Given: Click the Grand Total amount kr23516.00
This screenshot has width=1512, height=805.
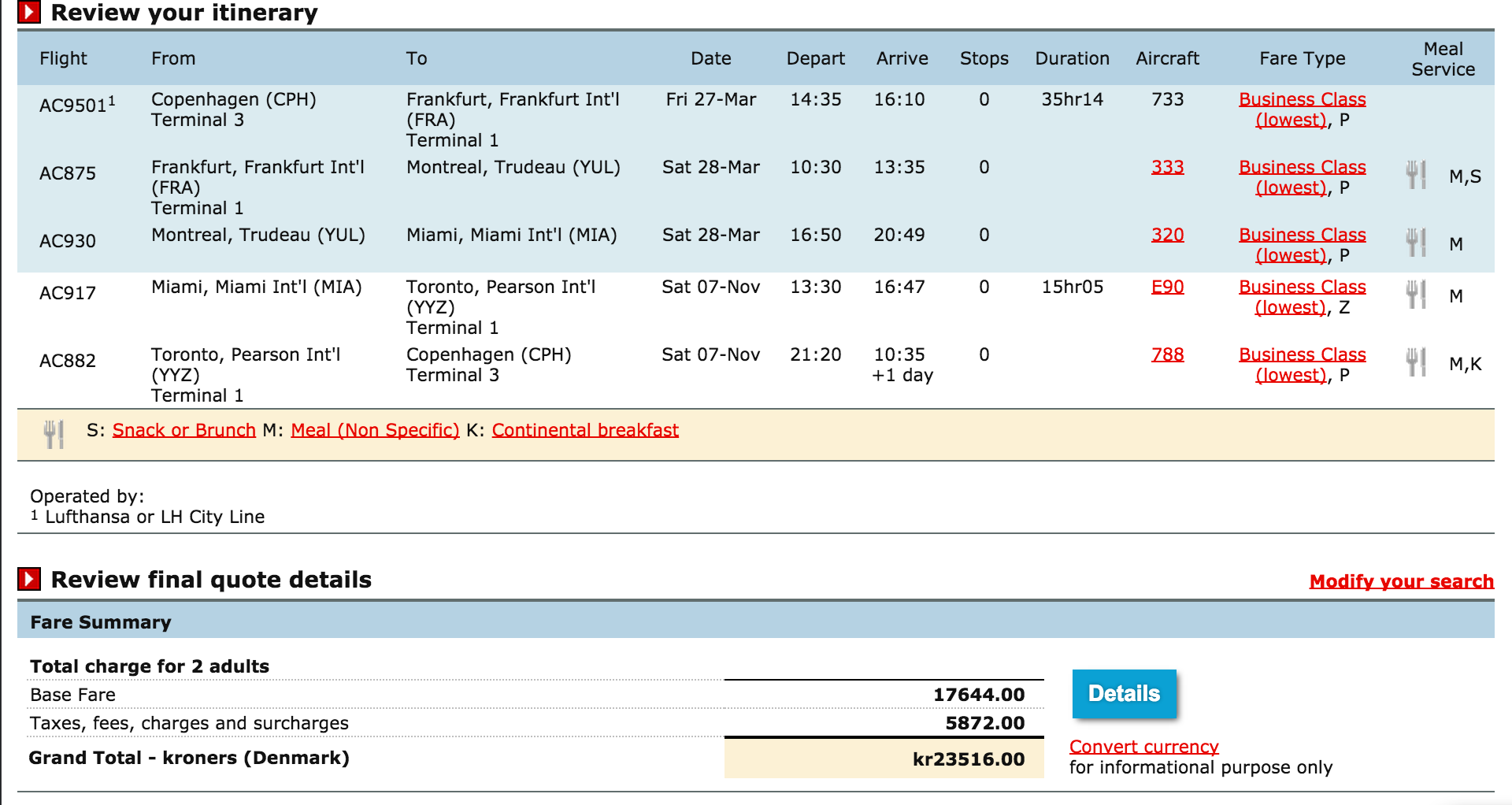Looking at the screenshot, I should coord(968,759).
